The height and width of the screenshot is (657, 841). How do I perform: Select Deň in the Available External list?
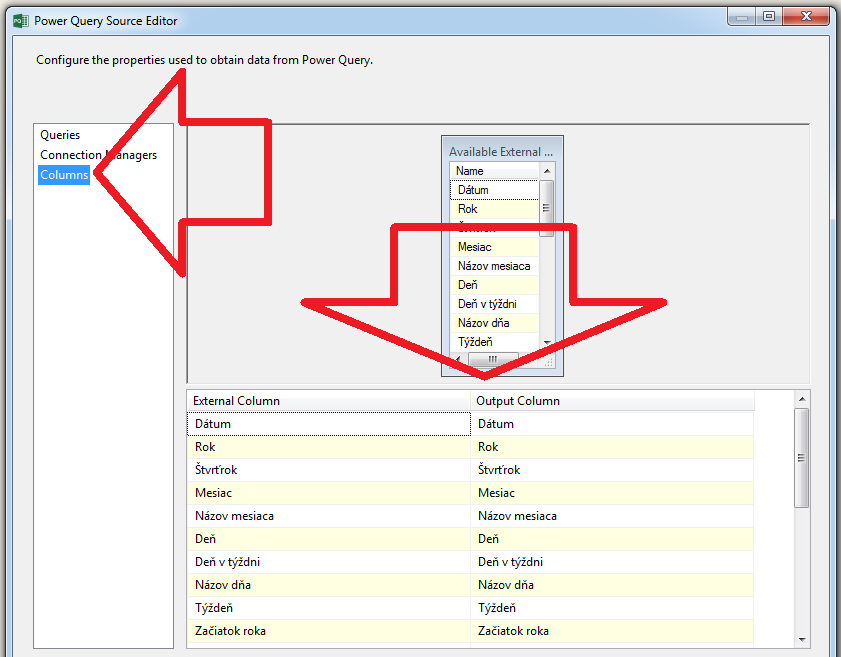click(x=494, y=285)
